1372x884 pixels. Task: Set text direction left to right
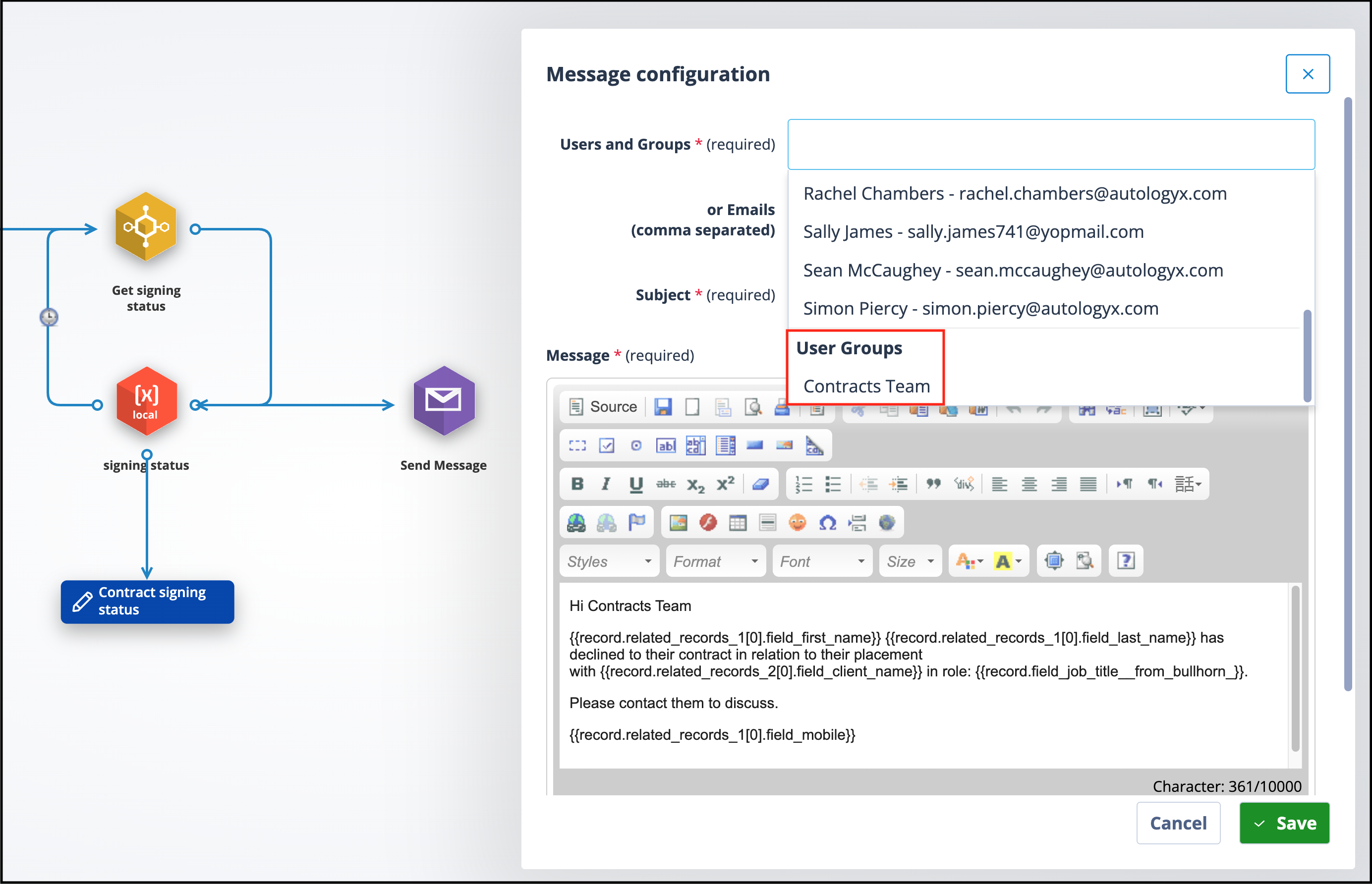(x=1125, y=484)
